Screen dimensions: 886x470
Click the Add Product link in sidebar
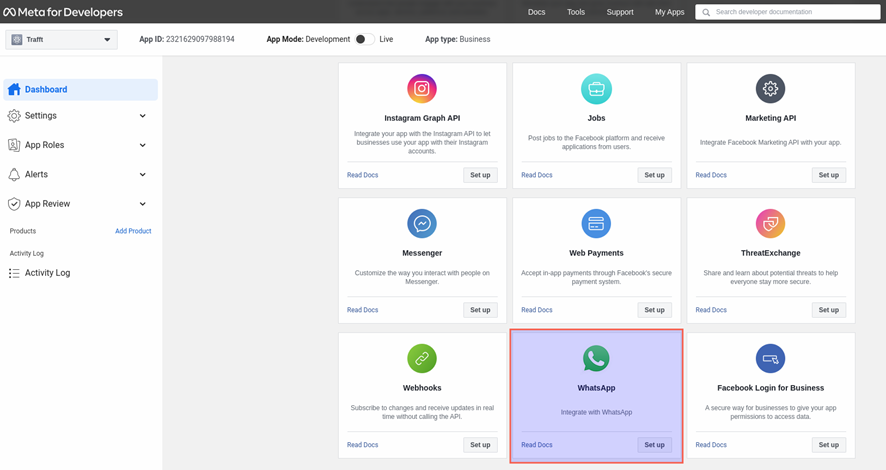click(133, 231)
